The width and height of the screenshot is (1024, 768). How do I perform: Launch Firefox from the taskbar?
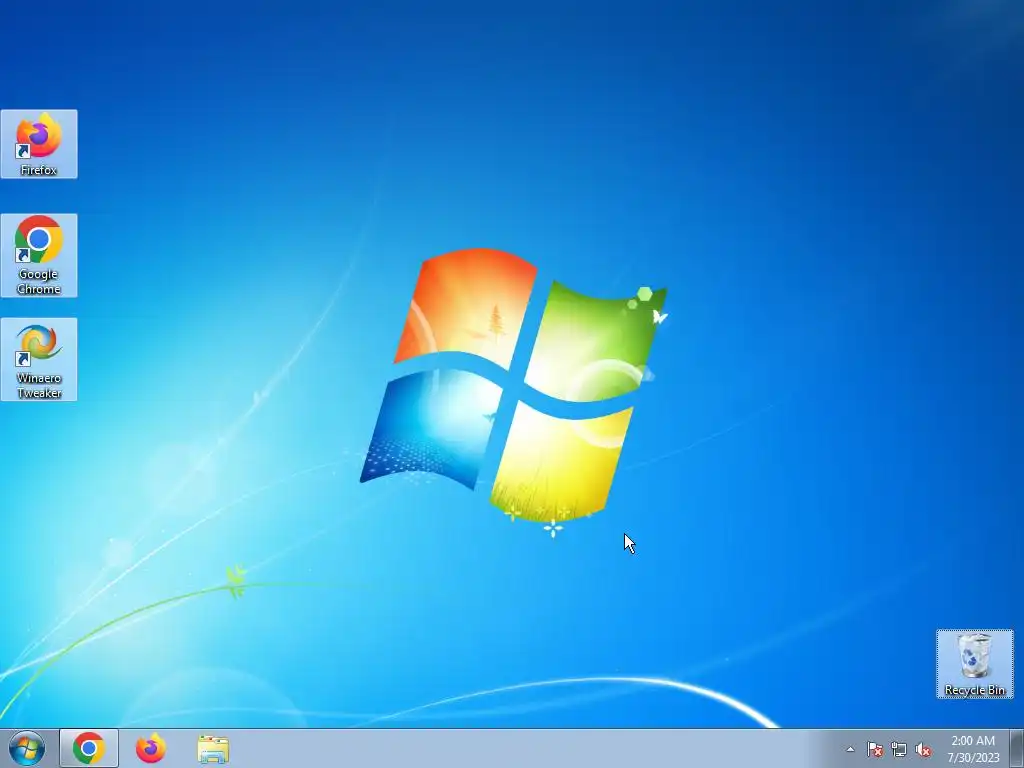click(x=151, y=748)
